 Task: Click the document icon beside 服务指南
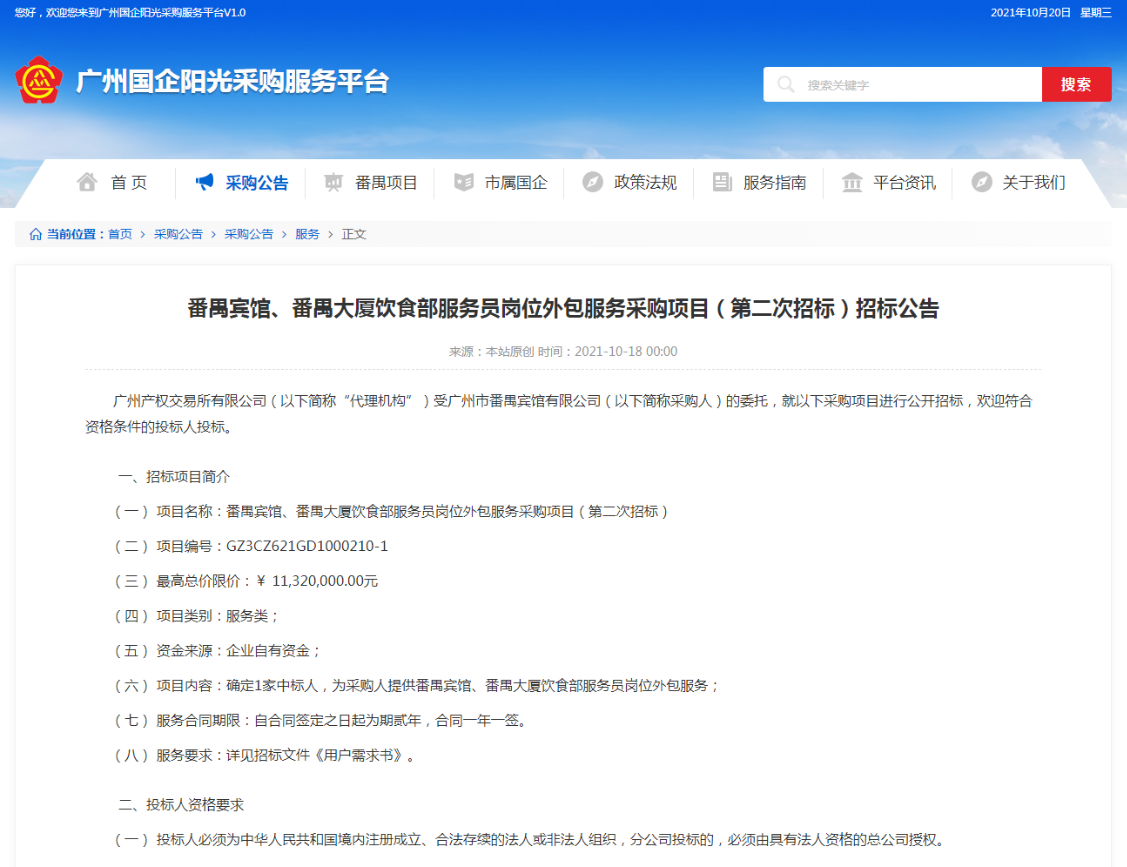[x=722, y=183]
